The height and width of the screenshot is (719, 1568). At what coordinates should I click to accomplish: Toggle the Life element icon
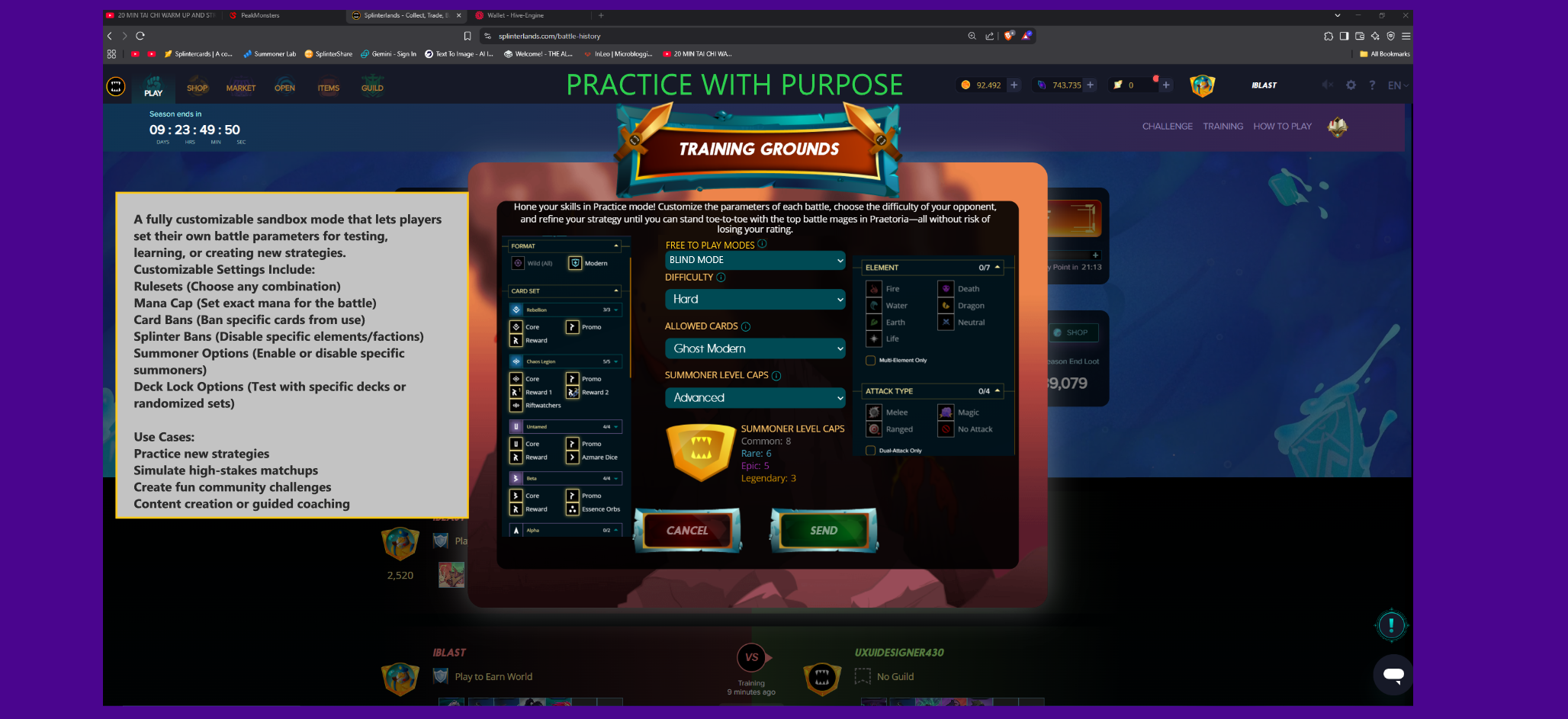874,339
